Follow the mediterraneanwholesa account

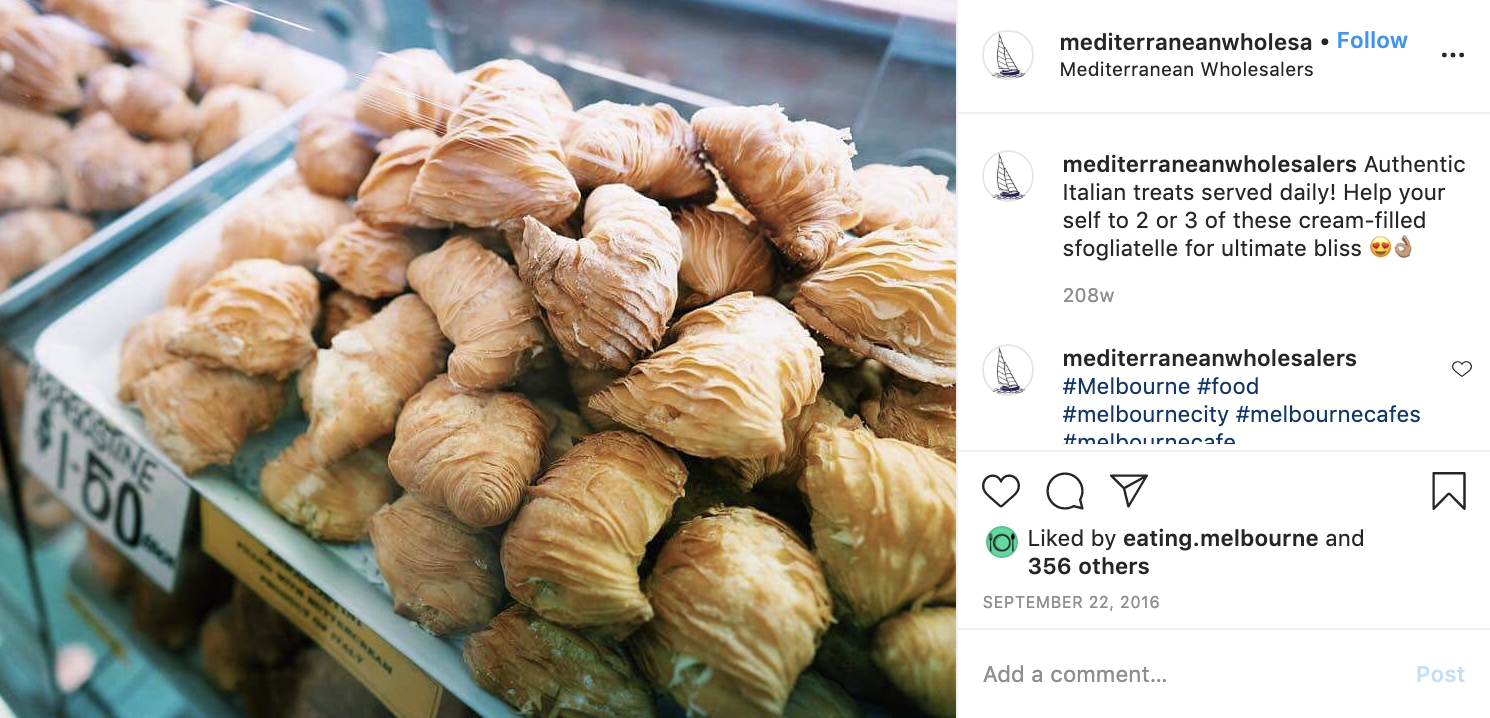[x=1372, y=41]
